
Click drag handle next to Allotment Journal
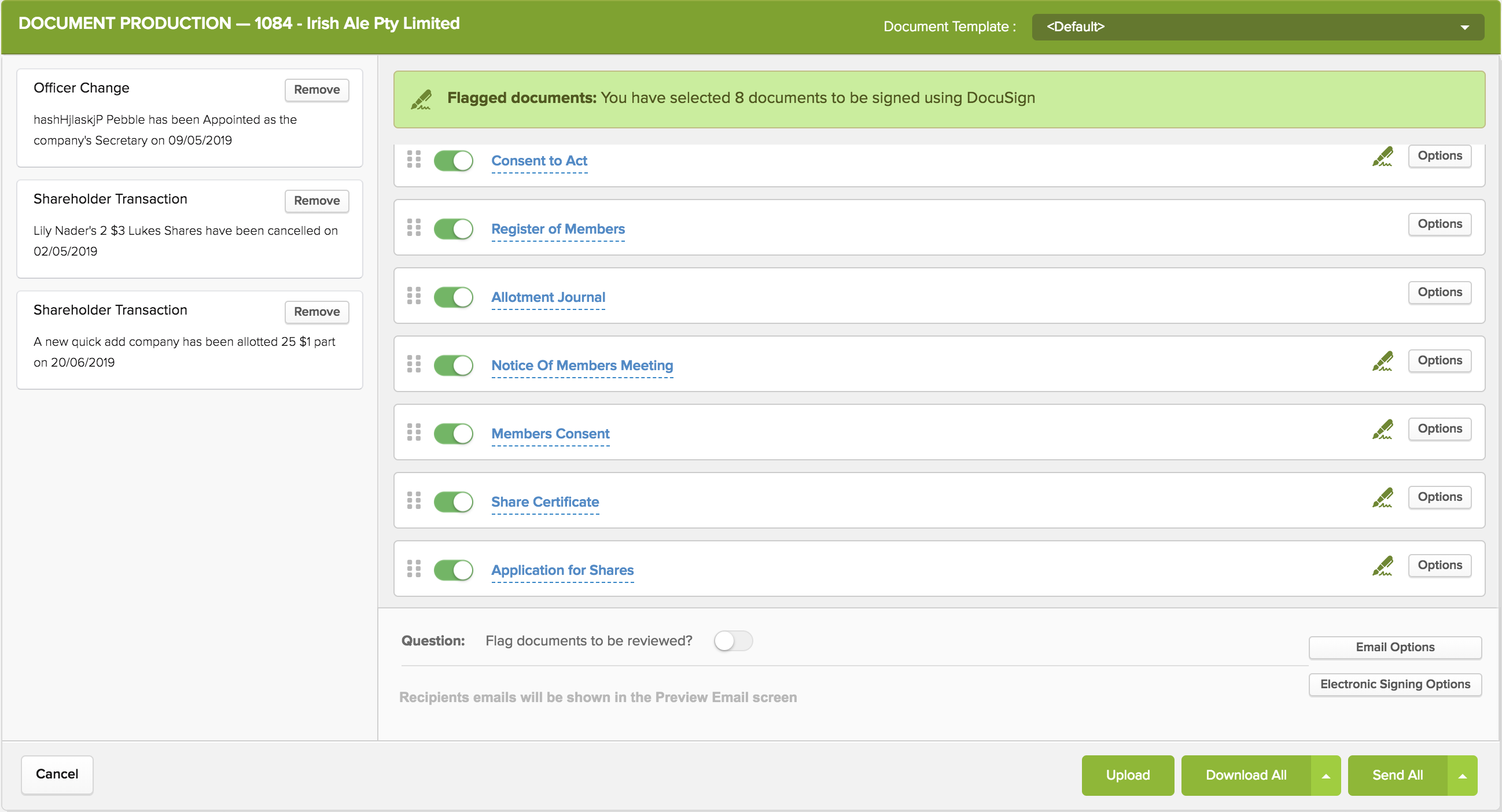[414, 296]
